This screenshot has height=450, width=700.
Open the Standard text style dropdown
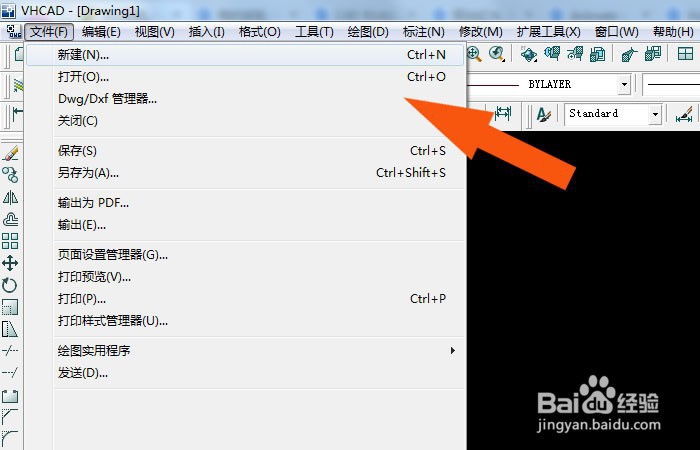(655, 114)
